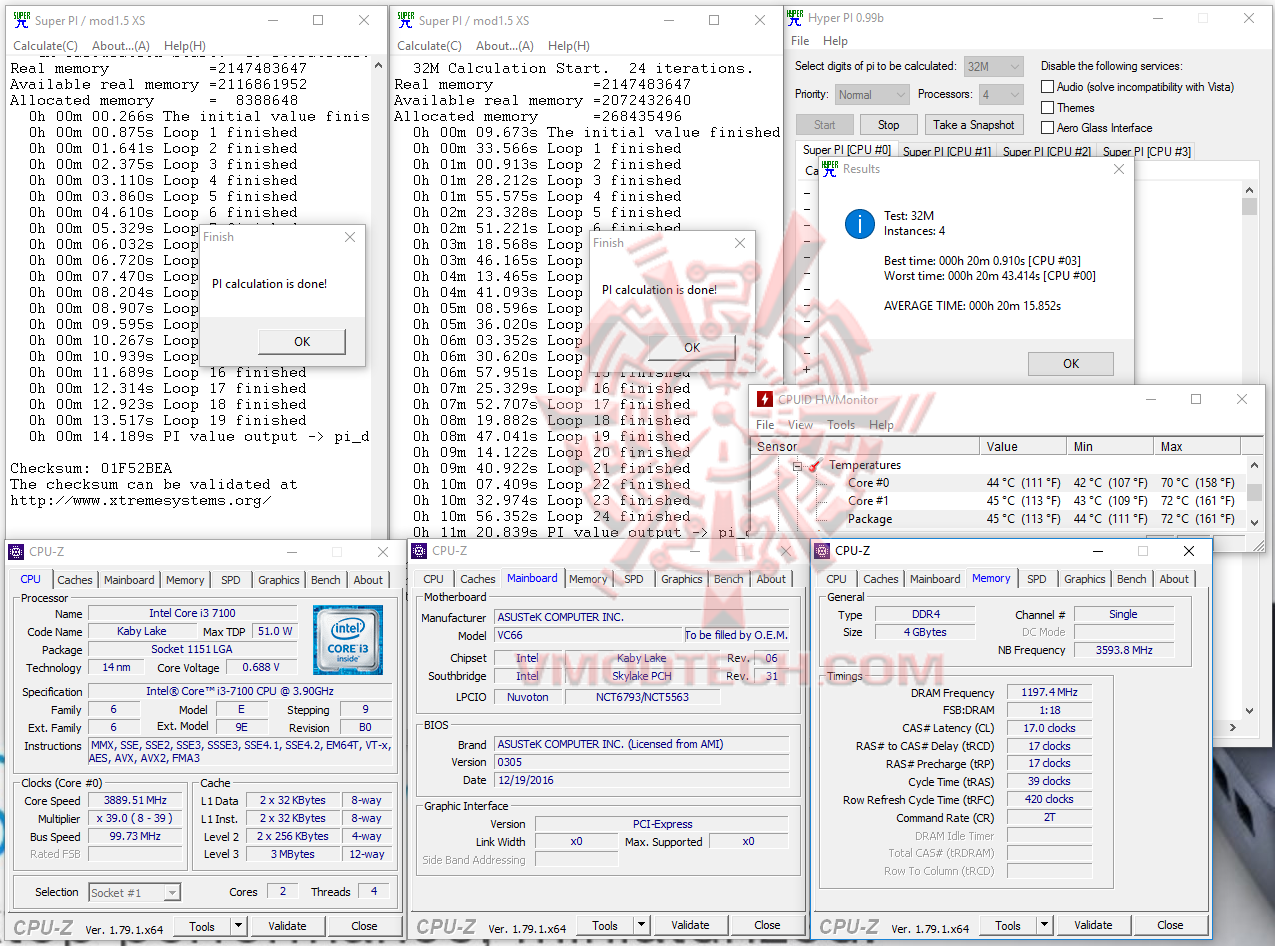Open the Socket #1 selection dropdown

coord(135,892)
